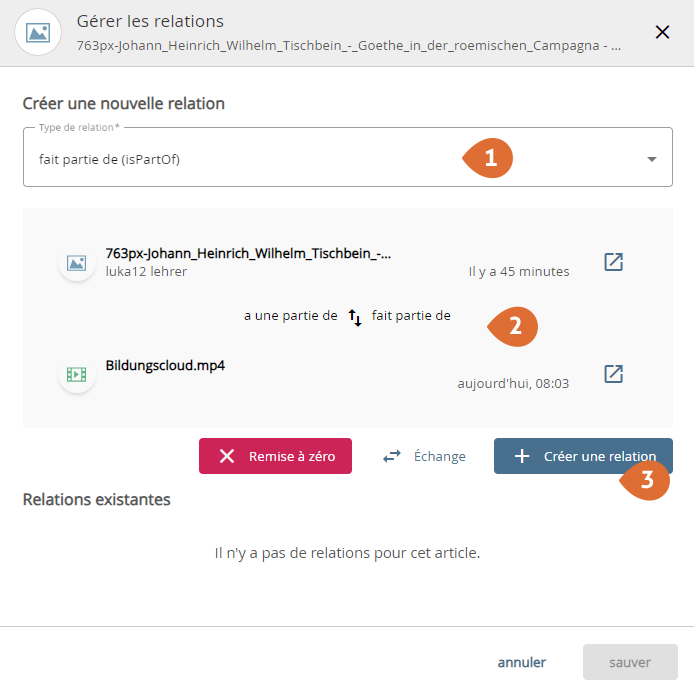Click the X icon in Remise à zéro
The height and width of the screenshot is (694, 694).
[x=227, y=456]
